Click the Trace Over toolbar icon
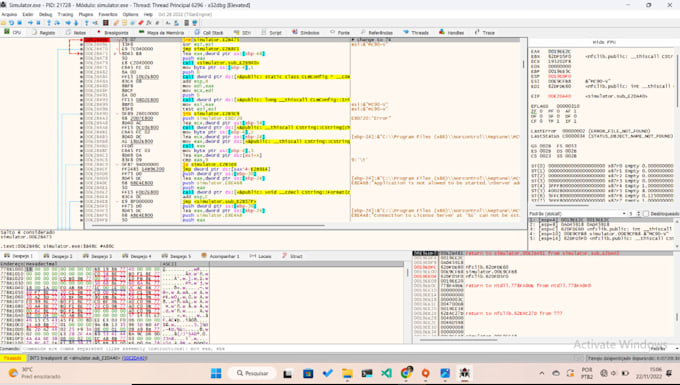 pyautogui.click(x=76, y=23)
